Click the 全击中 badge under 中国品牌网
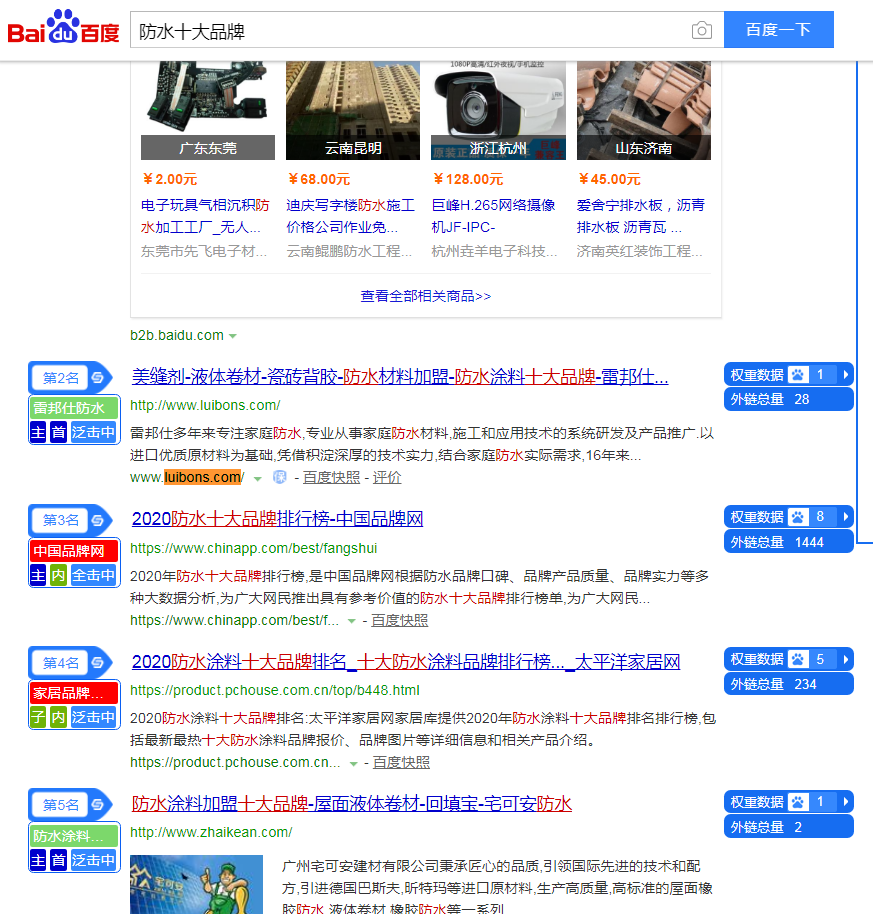 point(93,575)
